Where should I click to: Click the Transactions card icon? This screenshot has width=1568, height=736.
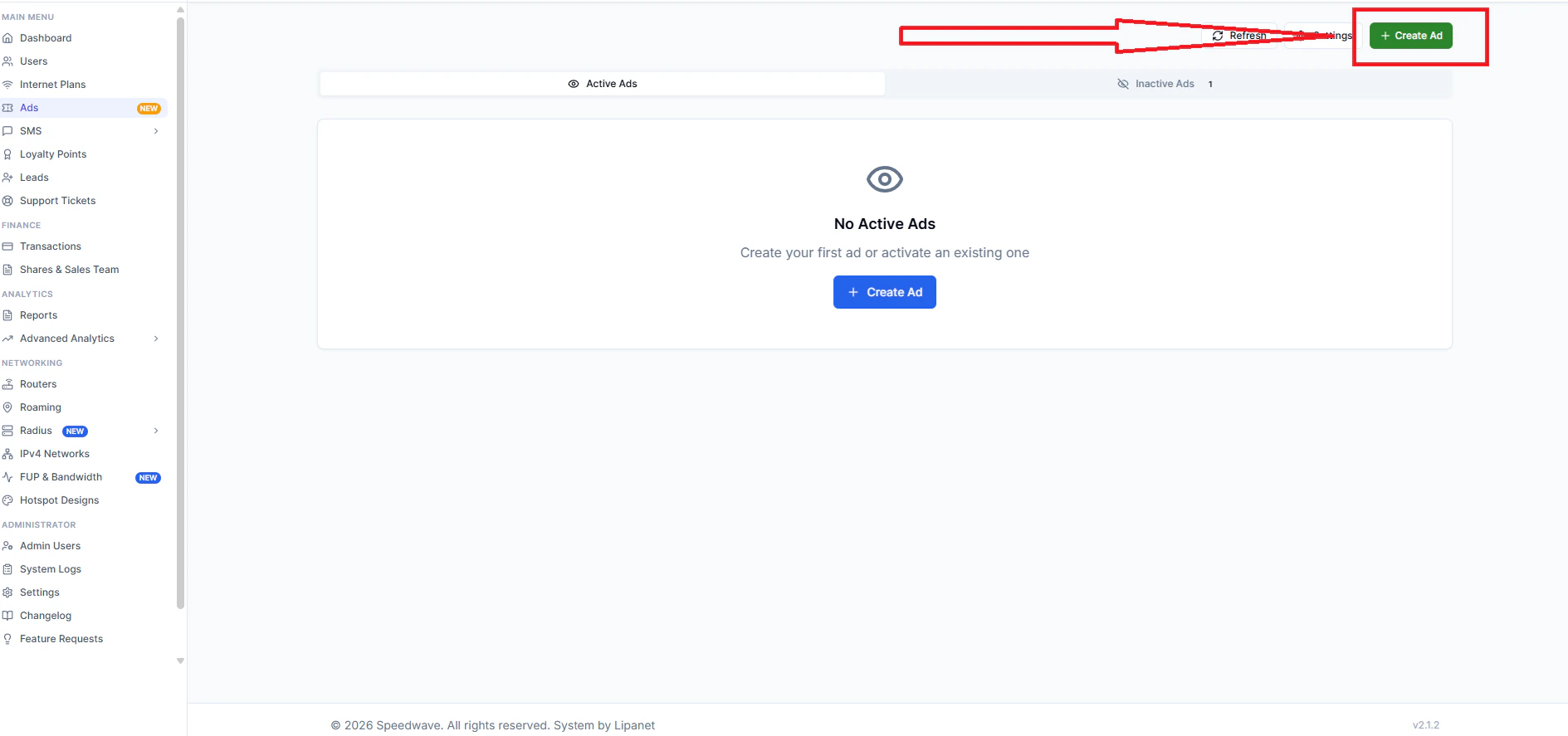[7, 246]
